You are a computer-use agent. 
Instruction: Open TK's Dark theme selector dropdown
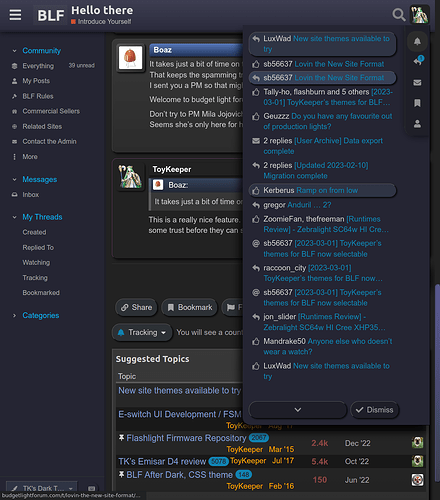click(42, 488)
